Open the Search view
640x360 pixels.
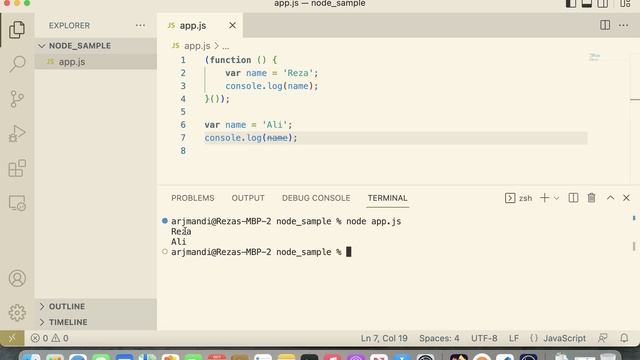tap(17, 64)
